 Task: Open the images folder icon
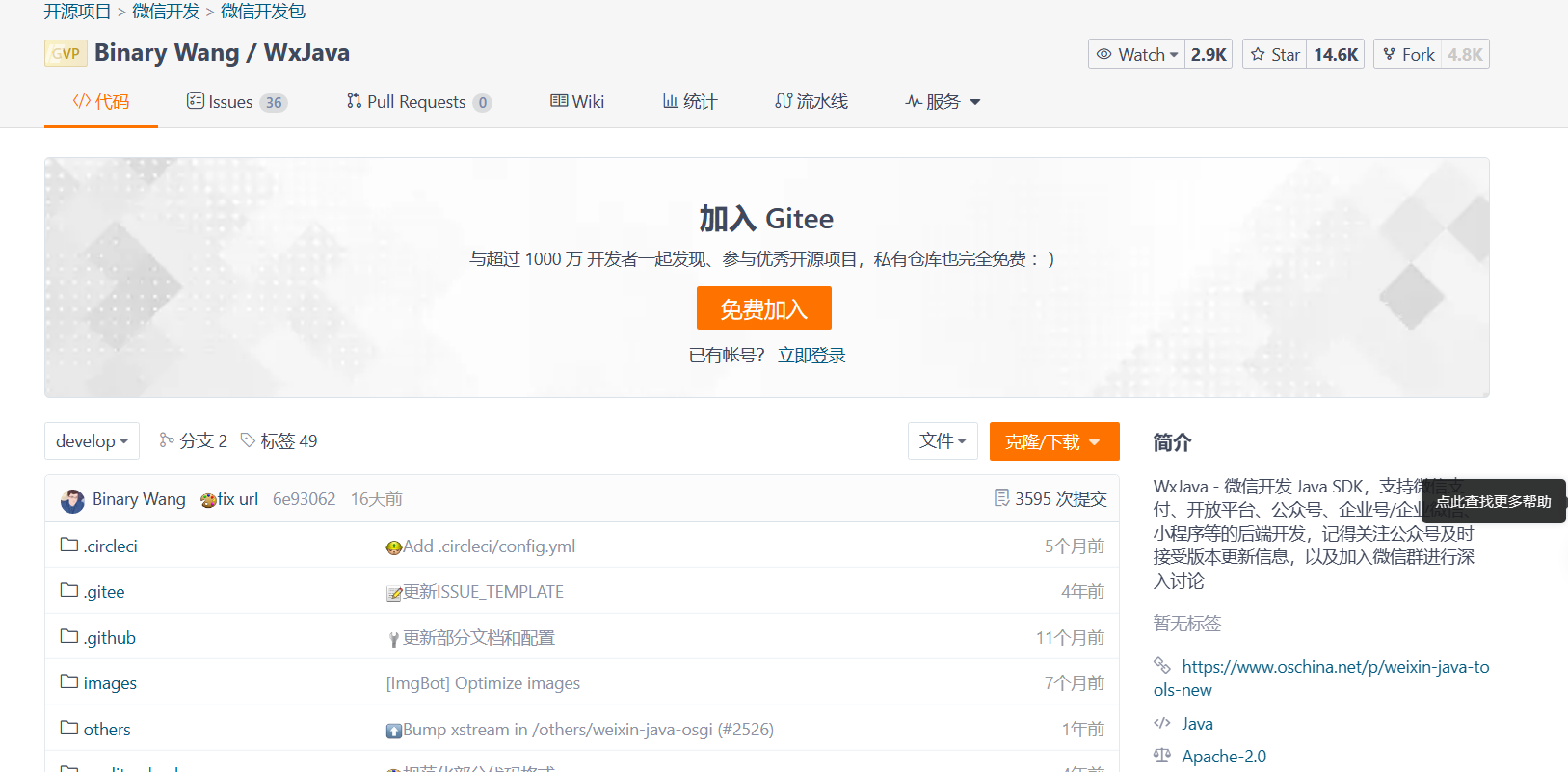tap(69, 681)
